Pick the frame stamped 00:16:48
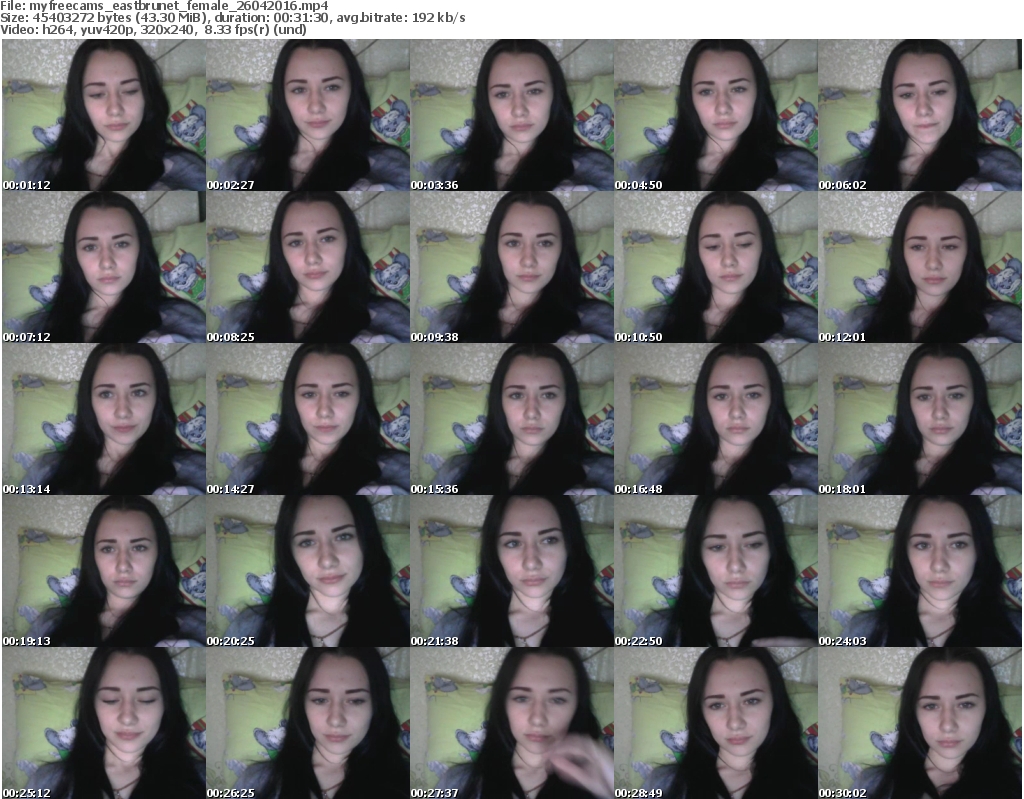Image resolution: width=1024 pixels, height=799 pixels. click(716, 419)
